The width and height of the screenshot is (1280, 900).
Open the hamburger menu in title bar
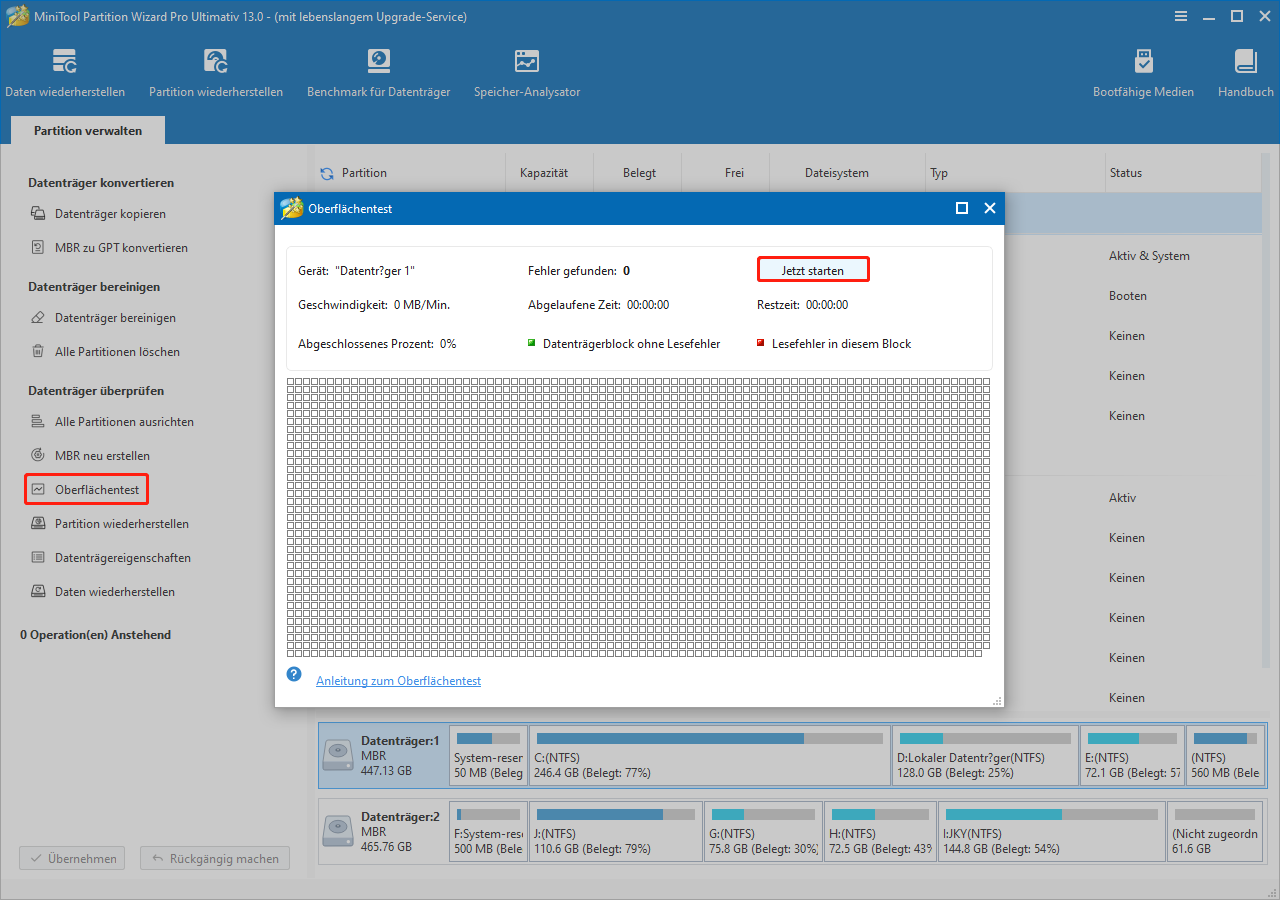tap(1181, 16)
